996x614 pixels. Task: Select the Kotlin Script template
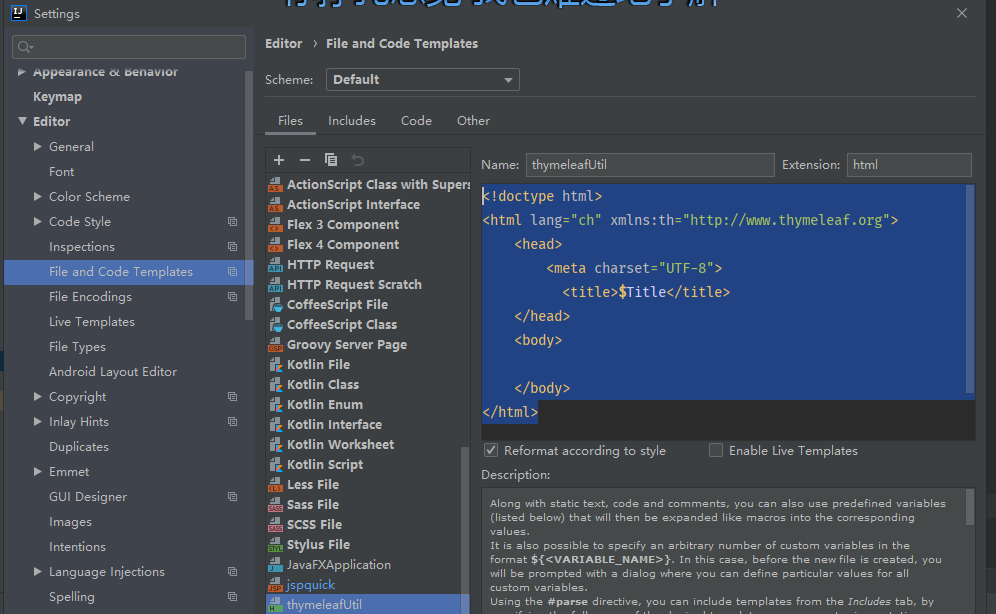click(325, 465)
